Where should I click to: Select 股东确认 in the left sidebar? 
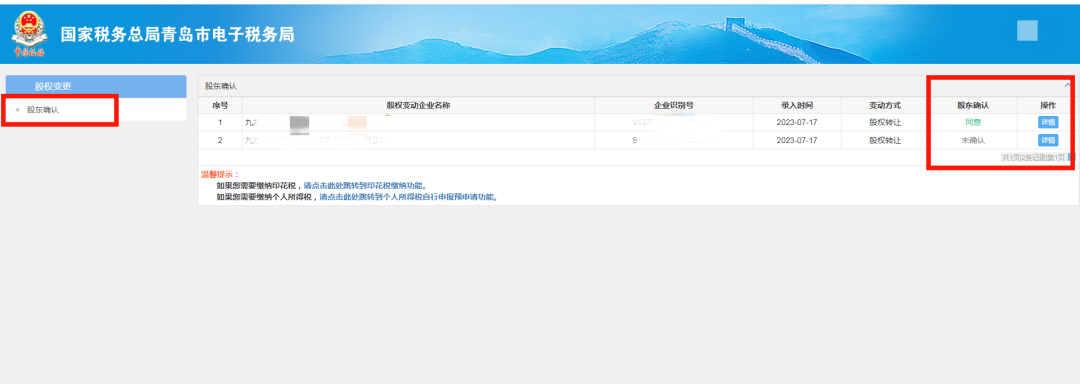pos(43,109)
